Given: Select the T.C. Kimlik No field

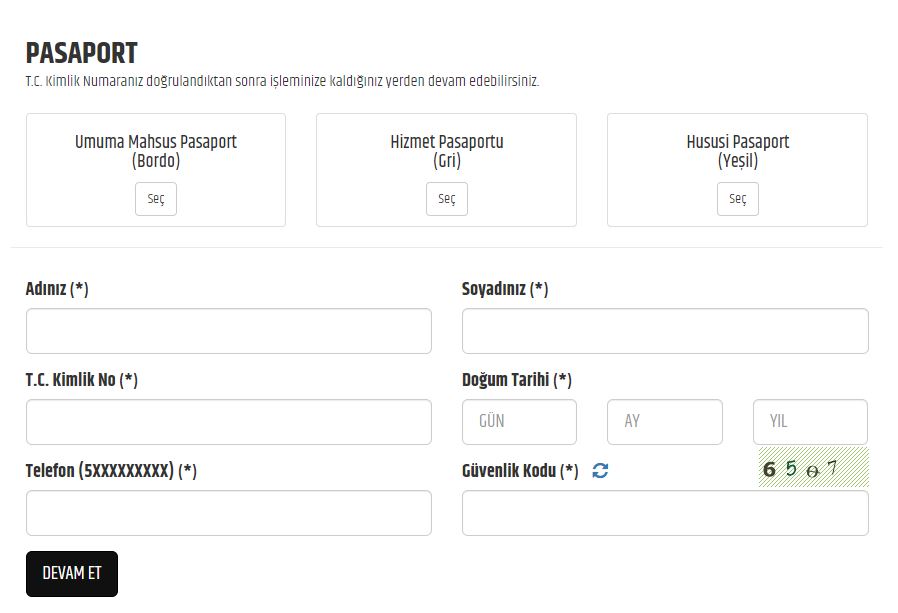Looking at the screenshot, I should pos(229,422).
